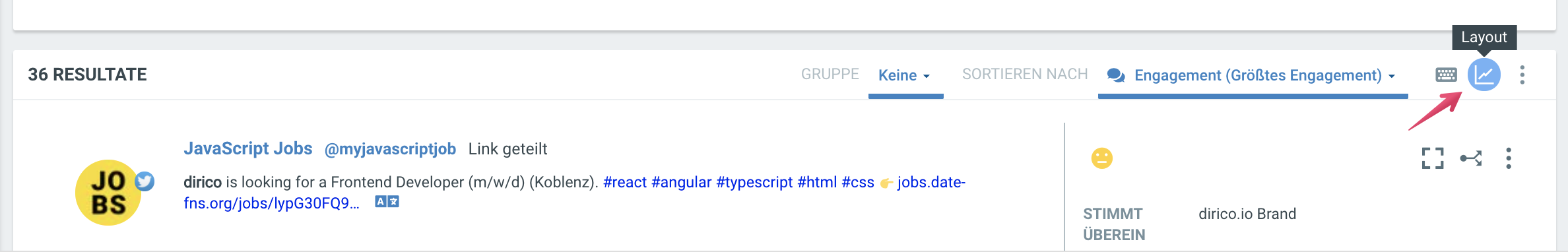Click the keyboard icon in results toolbar
Image resolution: width=1568 pixels, height=252 pixels.
click(x=1446, y=75)
